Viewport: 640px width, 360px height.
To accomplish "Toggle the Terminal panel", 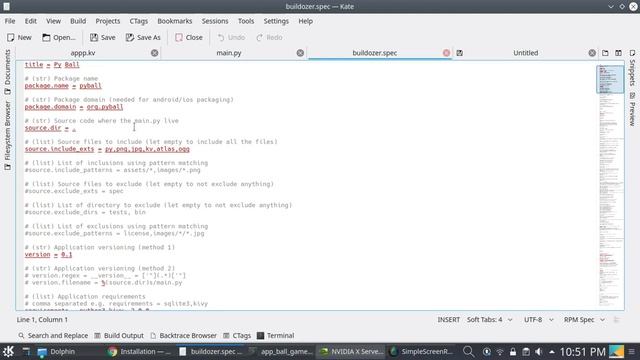I will pos(276,336).
